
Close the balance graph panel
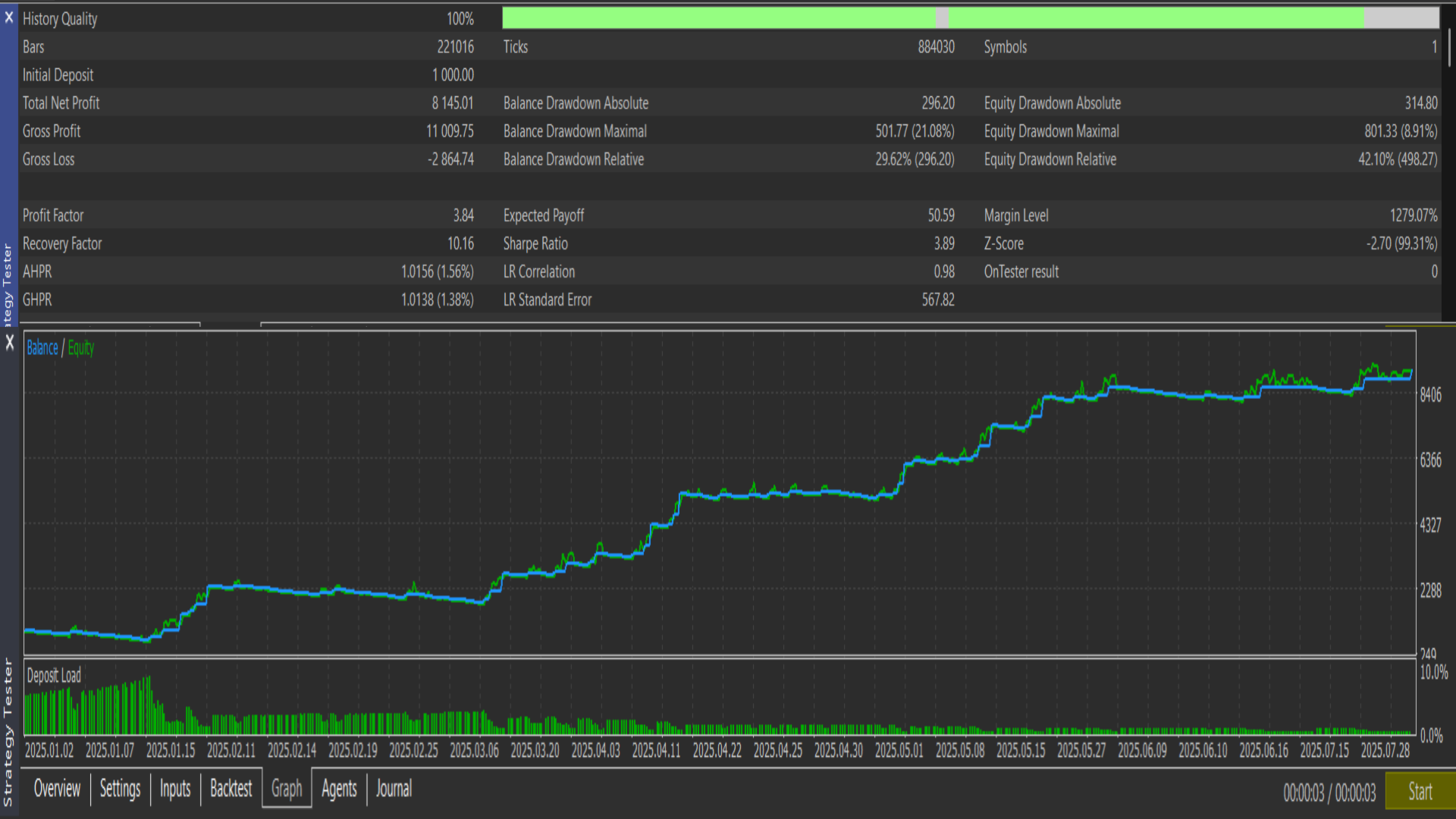[x=10, y=343]
